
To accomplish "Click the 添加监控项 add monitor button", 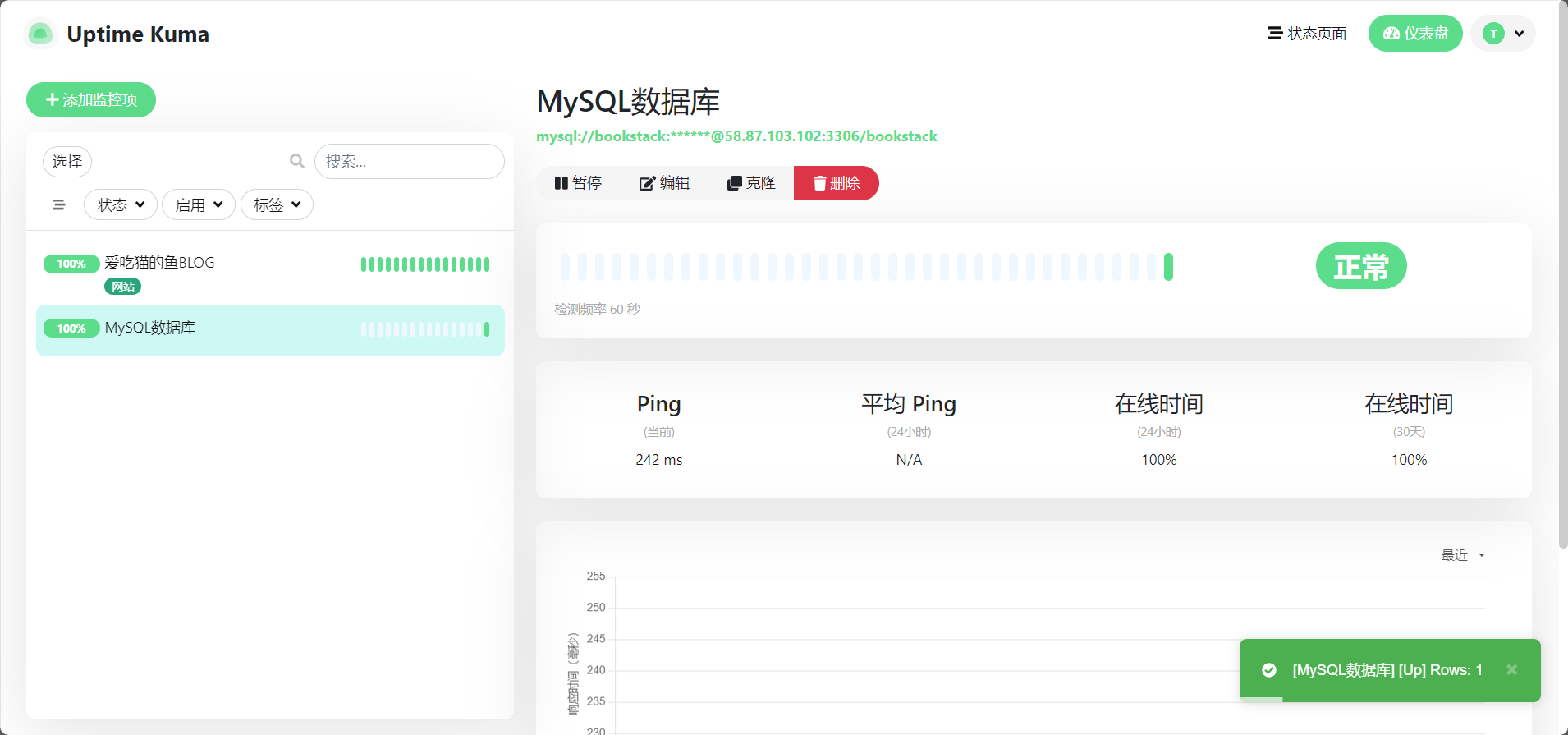I will pos(91,99).
